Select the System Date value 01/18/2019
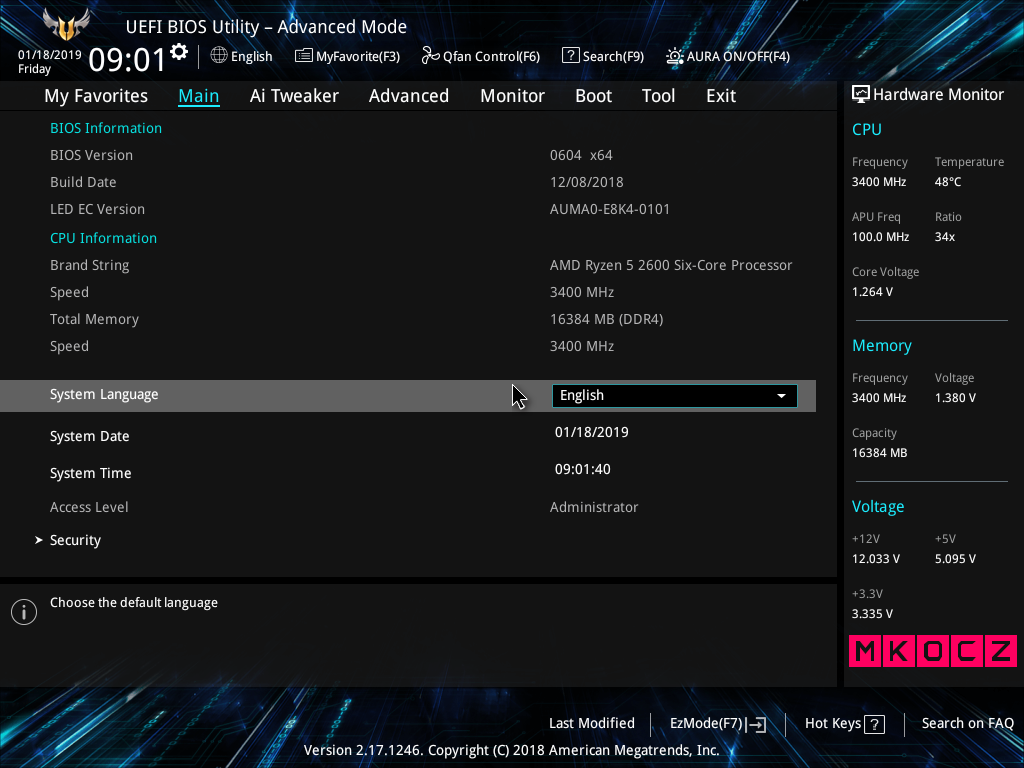The width and height of the screenshot is (1024, 768). pyautogui.click(x=592, y=432)
